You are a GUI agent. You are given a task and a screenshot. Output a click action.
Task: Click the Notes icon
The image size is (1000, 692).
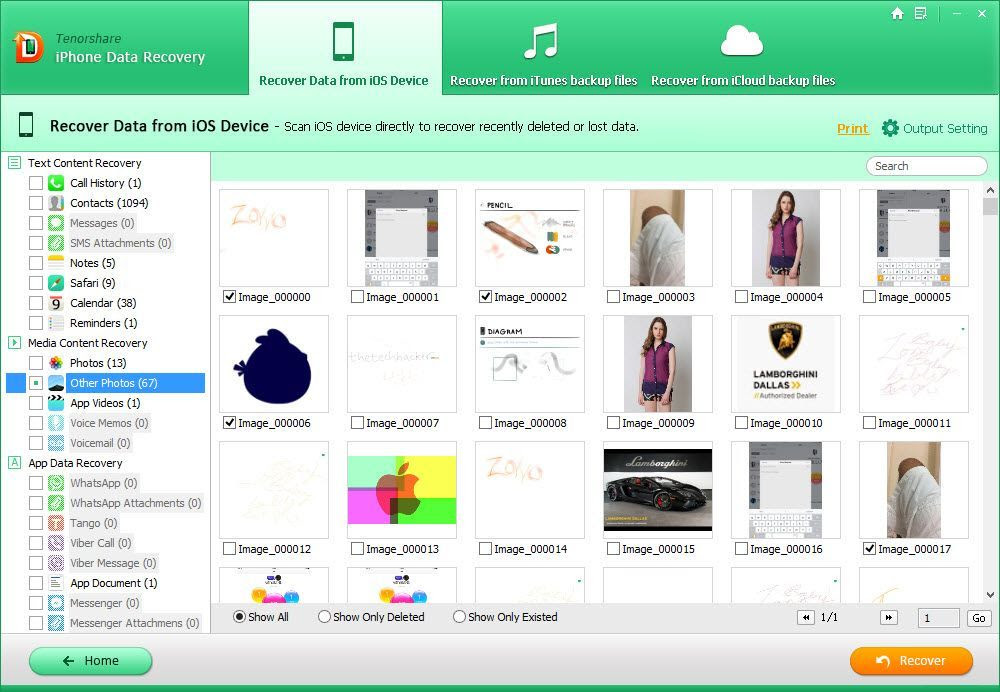point(56,263)
